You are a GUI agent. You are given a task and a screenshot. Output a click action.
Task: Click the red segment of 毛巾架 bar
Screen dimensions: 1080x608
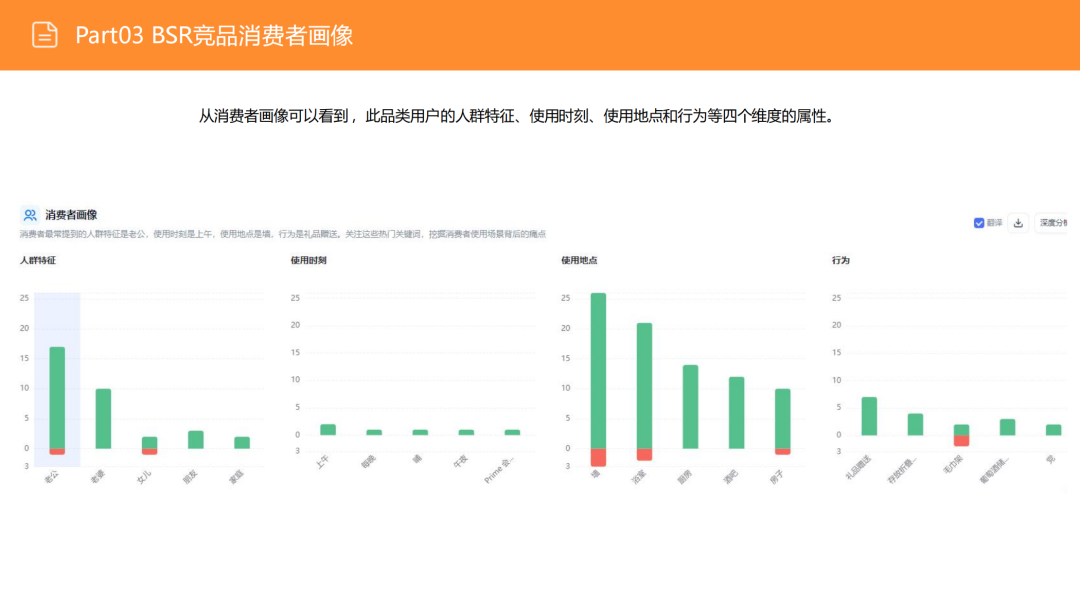click(x=962, y=441)
